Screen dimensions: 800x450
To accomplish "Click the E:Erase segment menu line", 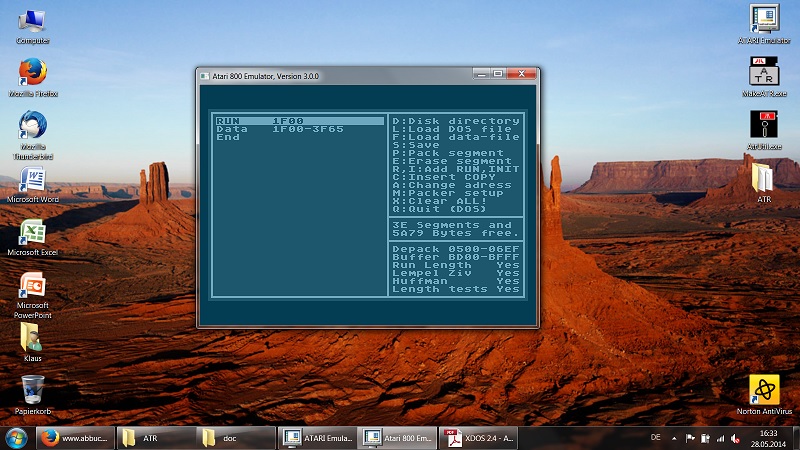I will pos(452,161).
